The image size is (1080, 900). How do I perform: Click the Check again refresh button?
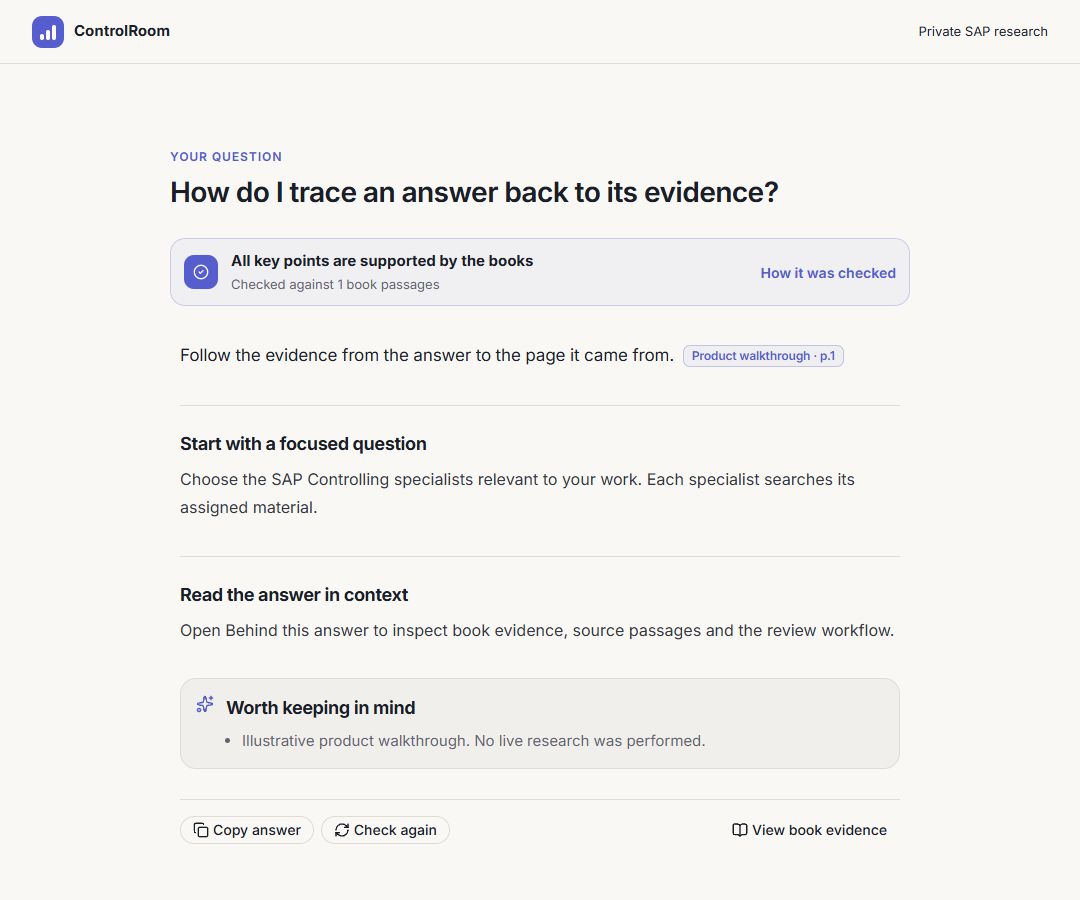click(385, 830)
